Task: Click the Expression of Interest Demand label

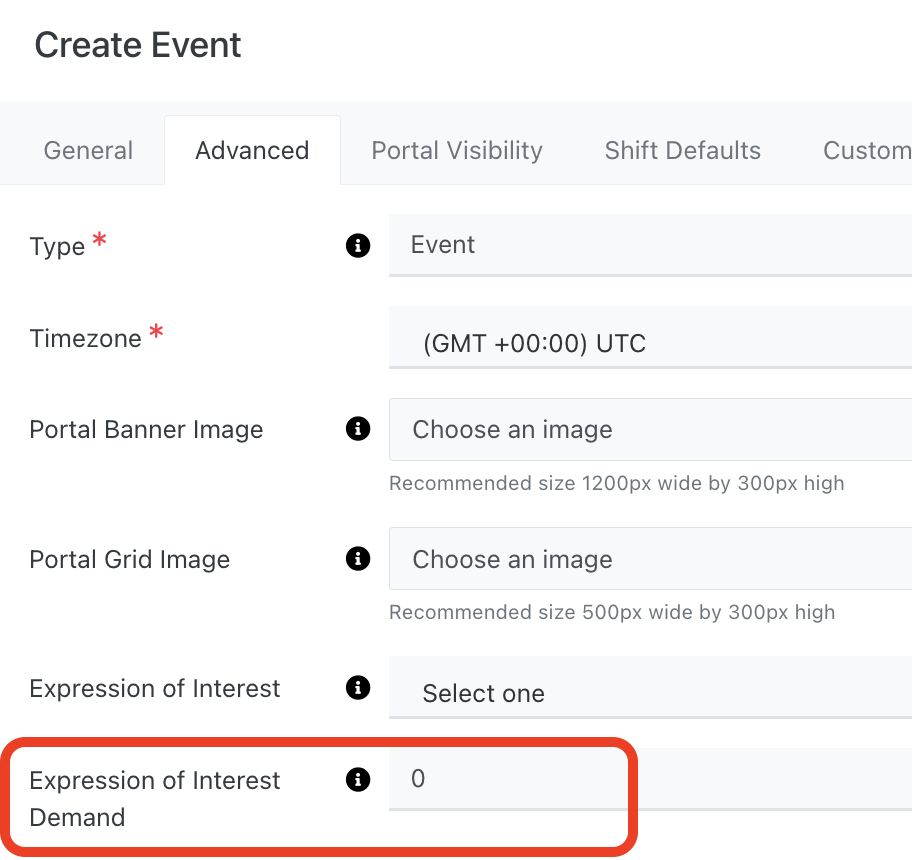Action: point(155,798)
